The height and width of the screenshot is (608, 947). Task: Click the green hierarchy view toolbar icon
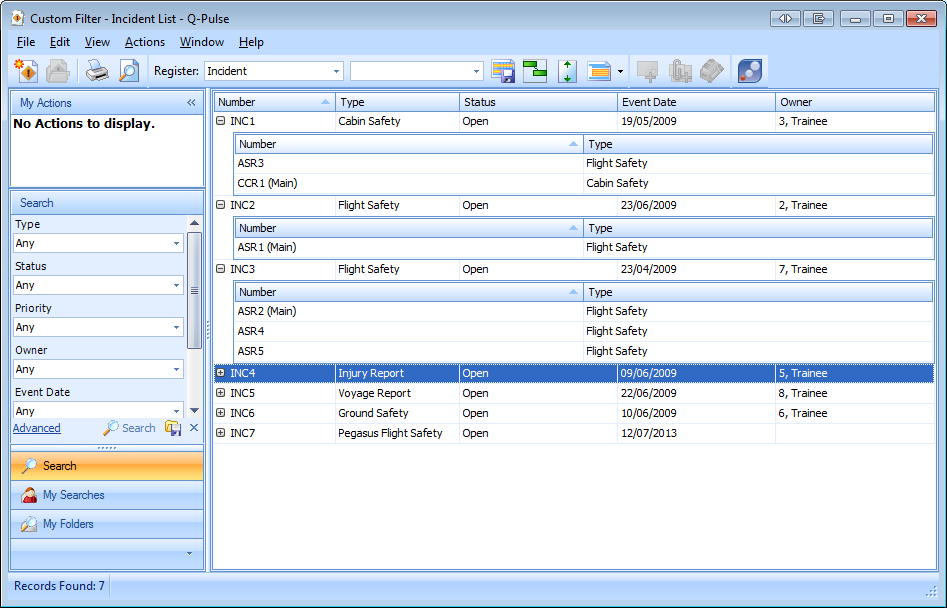(534, 71)
